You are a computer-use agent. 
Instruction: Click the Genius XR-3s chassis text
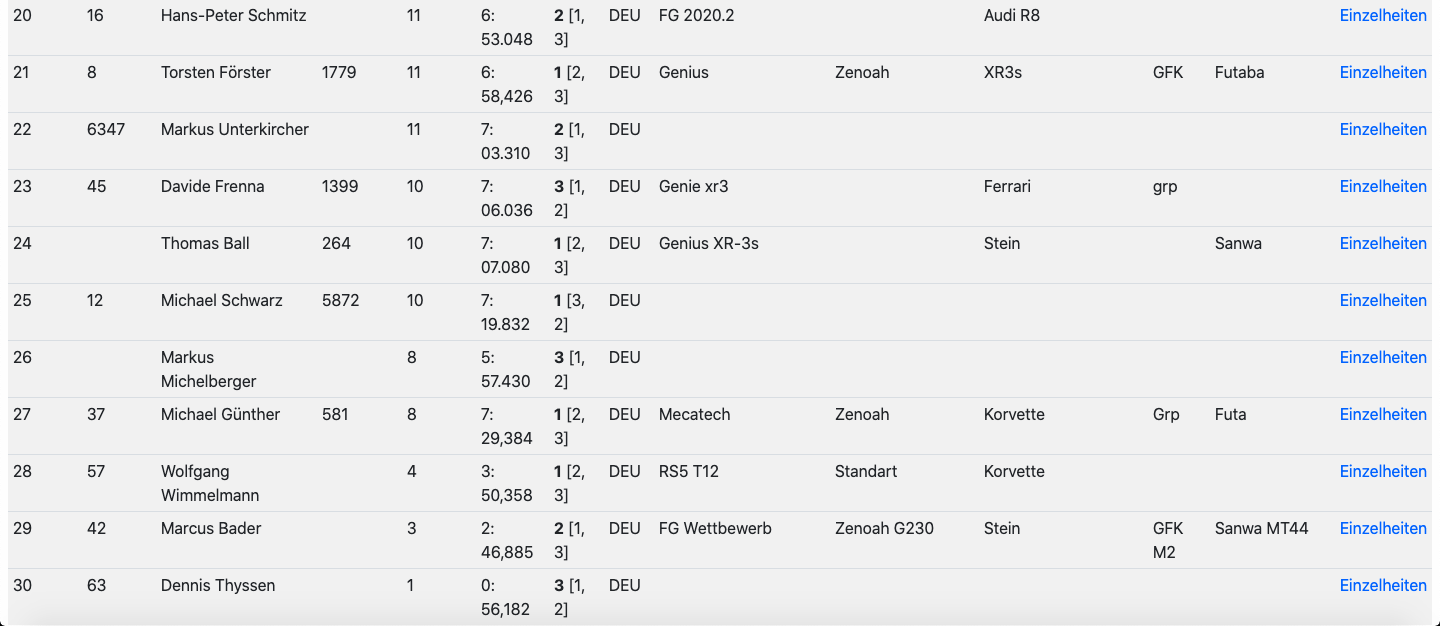click(x=708, y=244)
